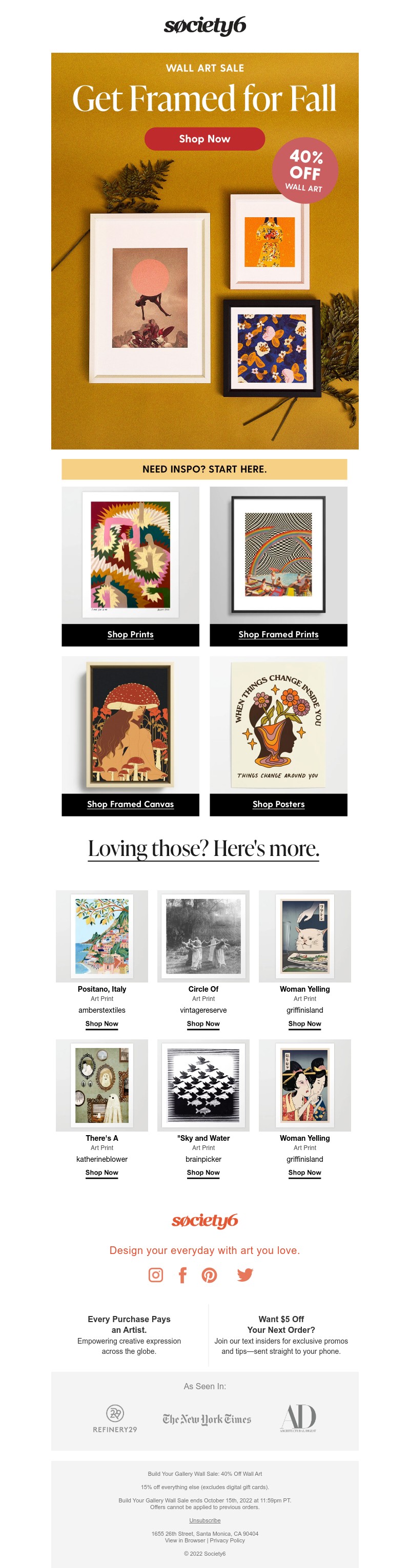Screen dimensions: 410x1568
Task: Open the Twitter bird icon
Action: tap(245, 1274)
